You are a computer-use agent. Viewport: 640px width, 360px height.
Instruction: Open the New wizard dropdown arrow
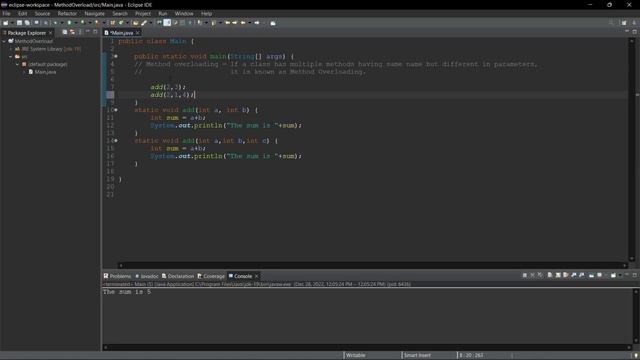click(11, 23)
